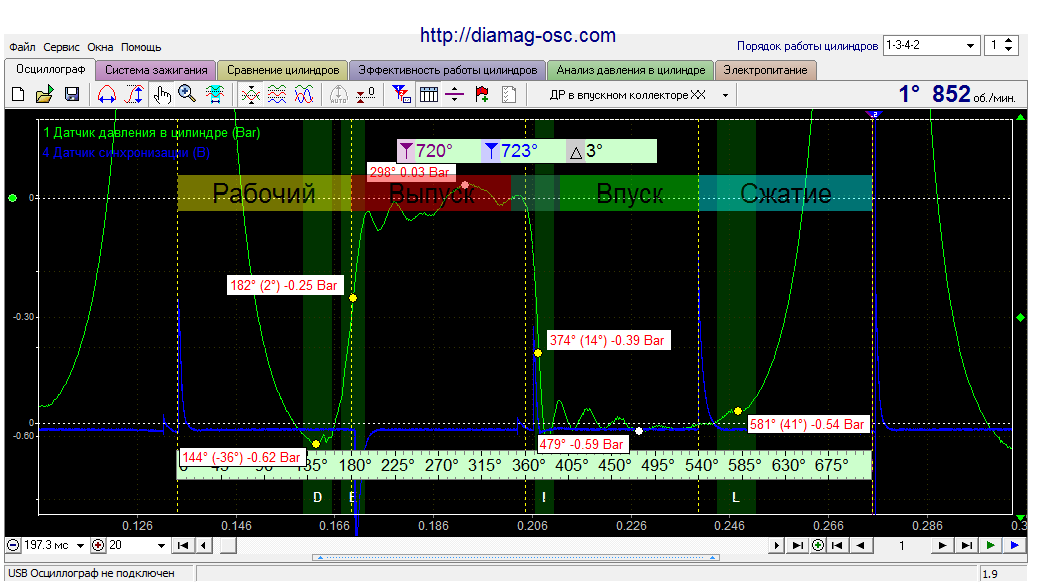Click the 374° (14°) -0.39 Bar label
The width and height of the screenshot is (1040, 586).
pos(608,341)
